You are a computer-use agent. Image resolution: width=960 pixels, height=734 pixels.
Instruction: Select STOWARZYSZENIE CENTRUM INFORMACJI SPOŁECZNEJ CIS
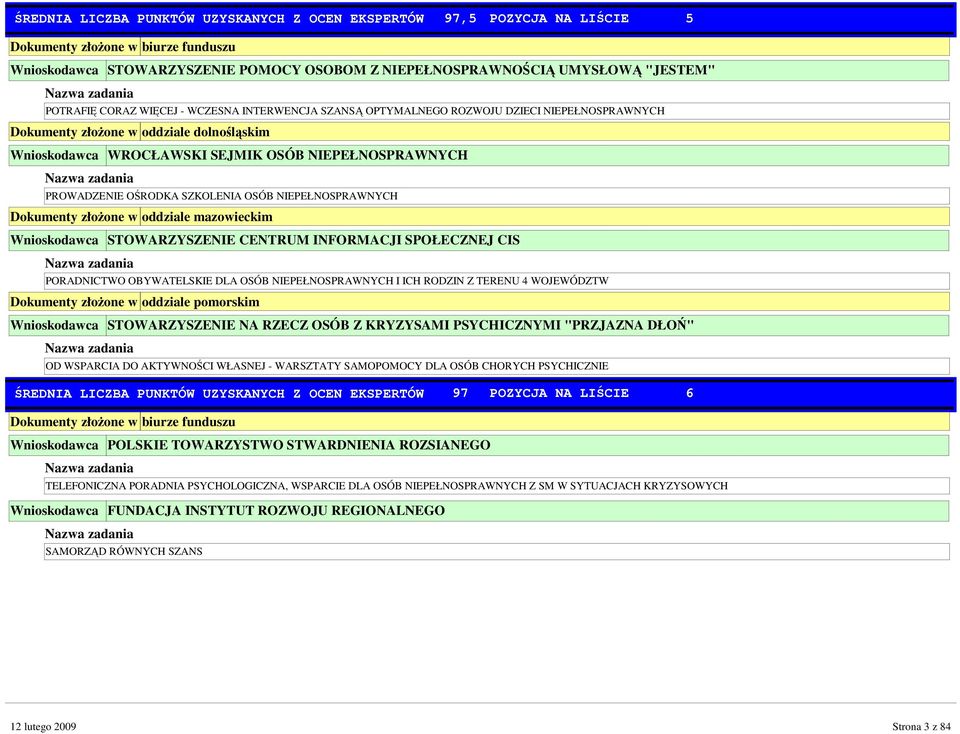click(313, 241)
